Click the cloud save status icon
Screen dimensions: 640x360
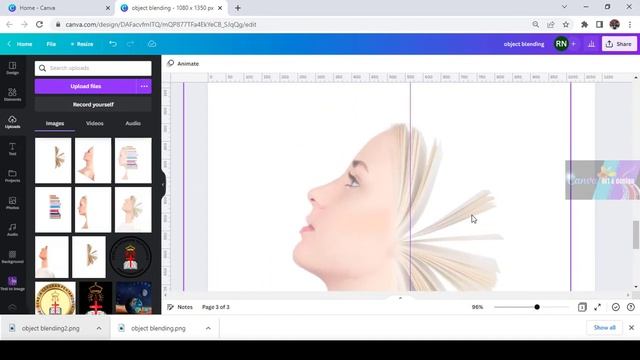(152, 44)
